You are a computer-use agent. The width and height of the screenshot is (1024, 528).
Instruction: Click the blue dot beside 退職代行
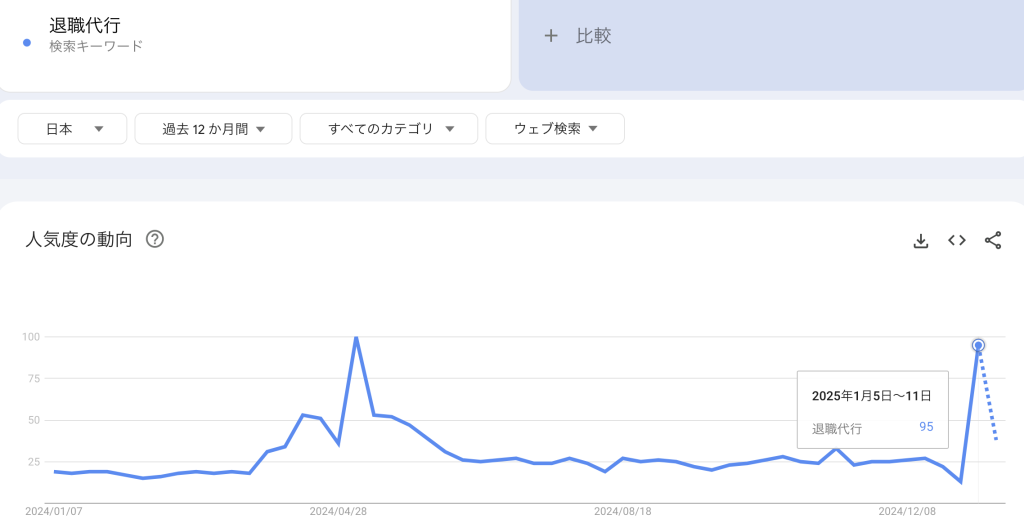pyautogui.click(x=27, y=42)
